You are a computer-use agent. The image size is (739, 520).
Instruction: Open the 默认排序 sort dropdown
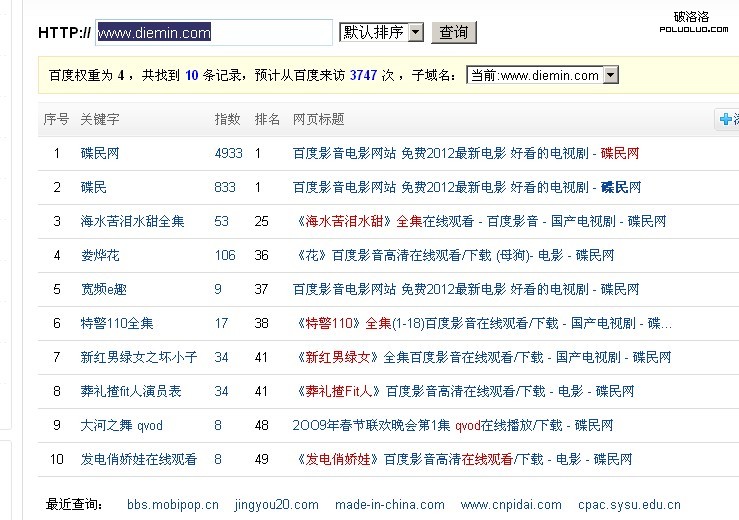[382, 32]
